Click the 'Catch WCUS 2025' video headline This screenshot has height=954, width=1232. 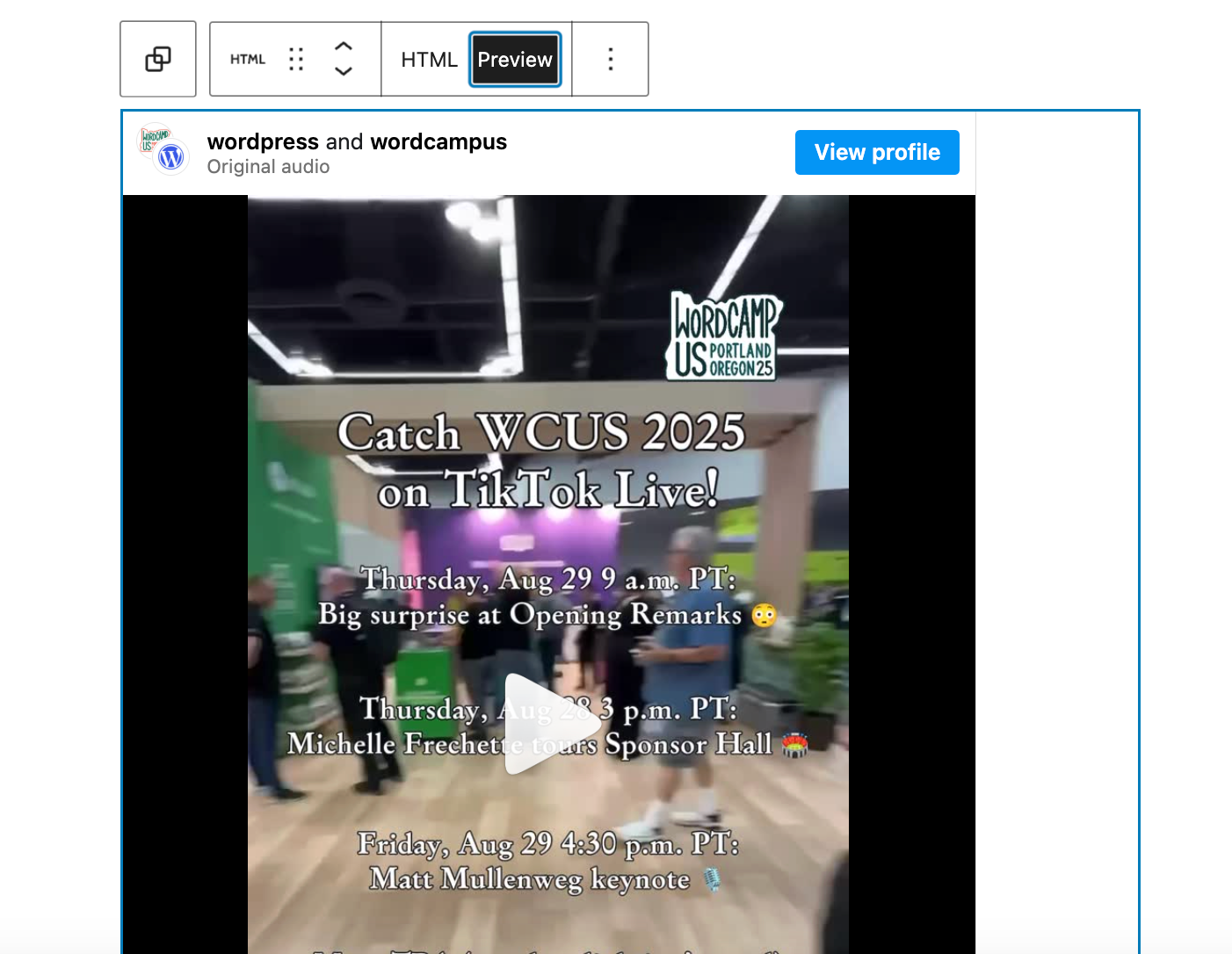(541, 432)
